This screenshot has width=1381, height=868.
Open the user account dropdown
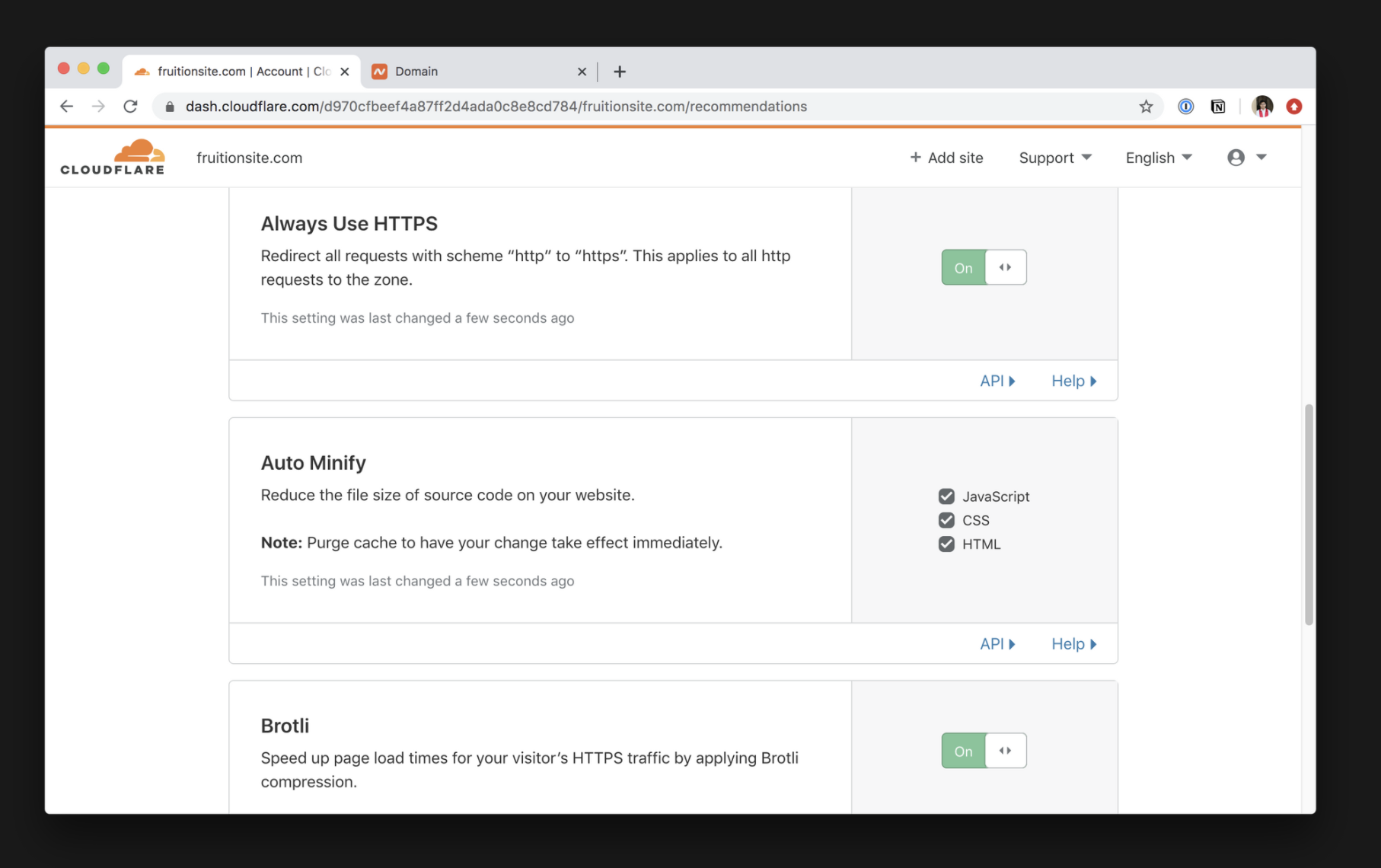point(1246,158)
